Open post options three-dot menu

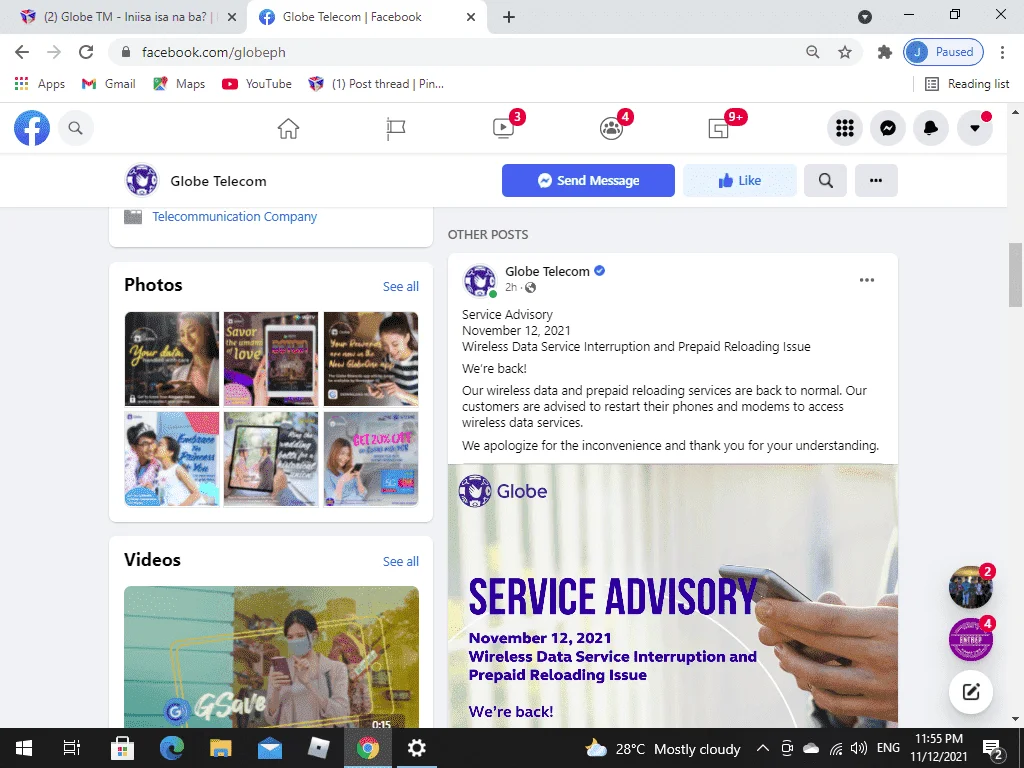[x=867, y=280]
